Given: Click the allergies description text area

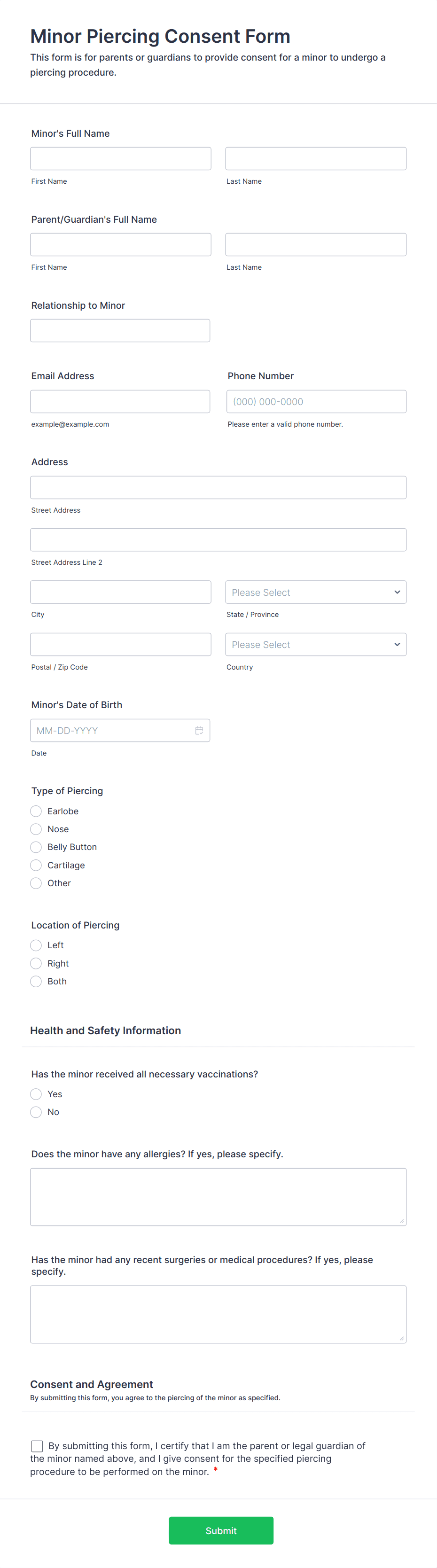Looking at the screenshot, I should coord(218,1195).
